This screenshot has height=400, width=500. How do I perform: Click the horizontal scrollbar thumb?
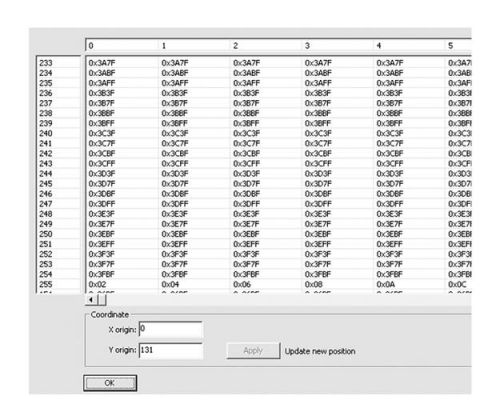pos(102,300)
